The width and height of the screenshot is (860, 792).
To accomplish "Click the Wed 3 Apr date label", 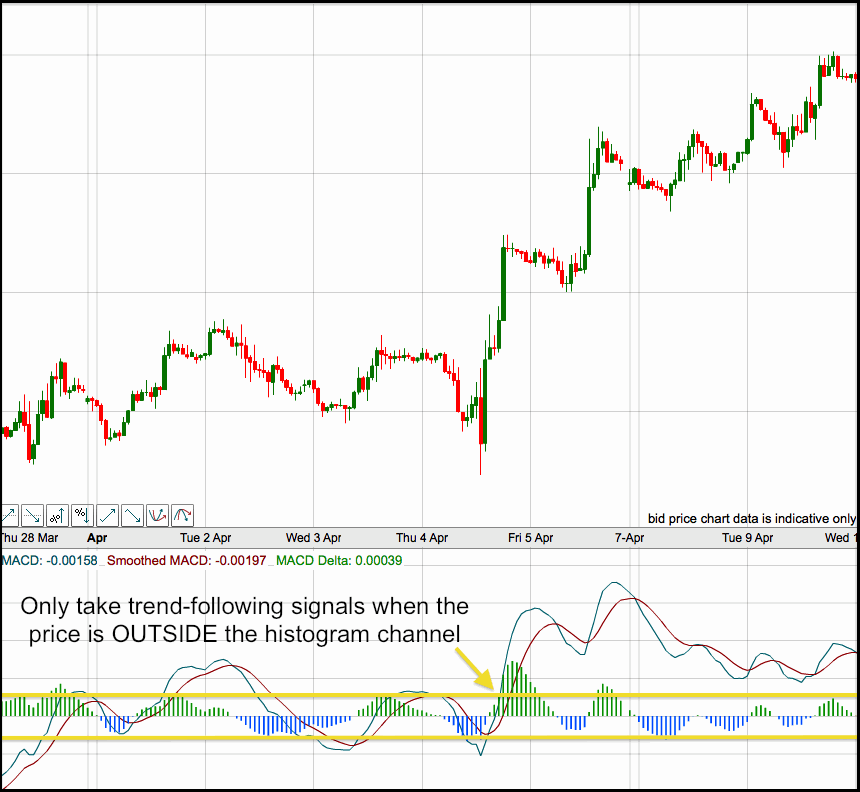I will [x=313, y=538].
